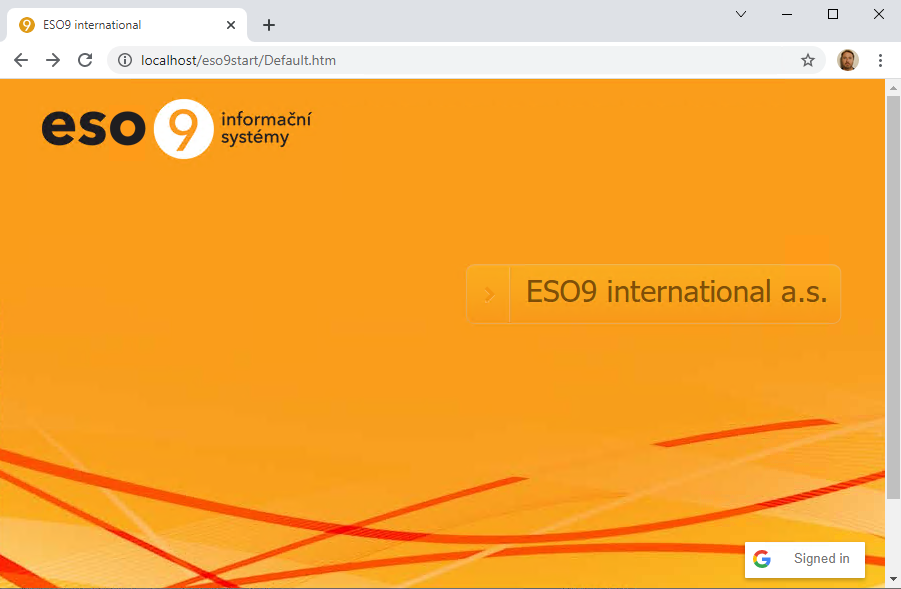This screenshot has width=901, height=589.
Task: Click the scrollbar down arrow
Action: click(893, 579)
